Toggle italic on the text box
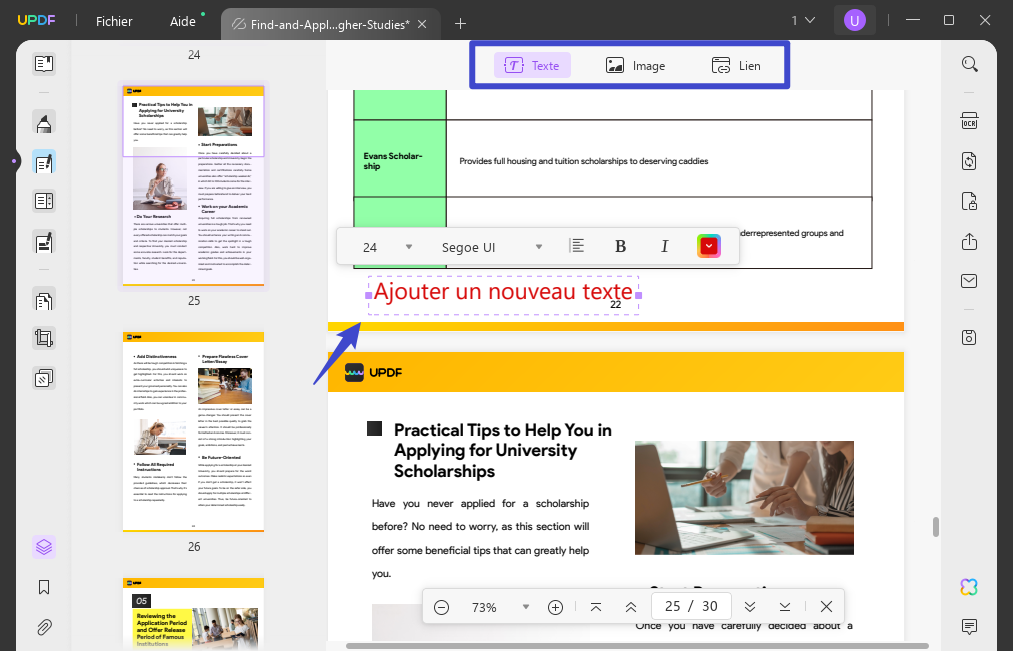The width and height of the screenshot is (1013, 651). tap(664, 246)
